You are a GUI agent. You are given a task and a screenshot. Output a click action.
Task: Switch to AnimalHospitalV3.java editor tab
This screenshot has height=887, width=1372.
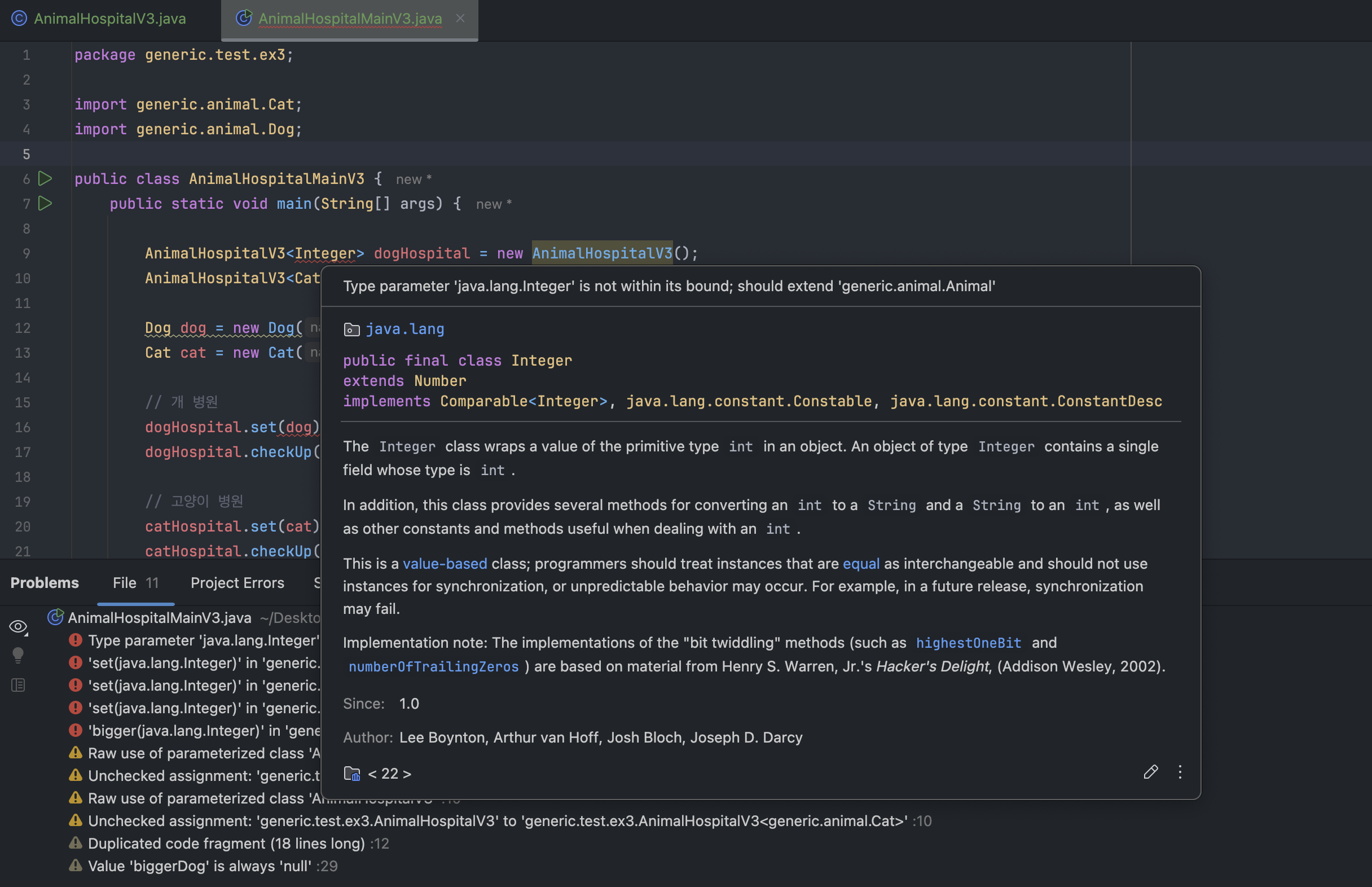pyautogui.click(x=109, y=19)
